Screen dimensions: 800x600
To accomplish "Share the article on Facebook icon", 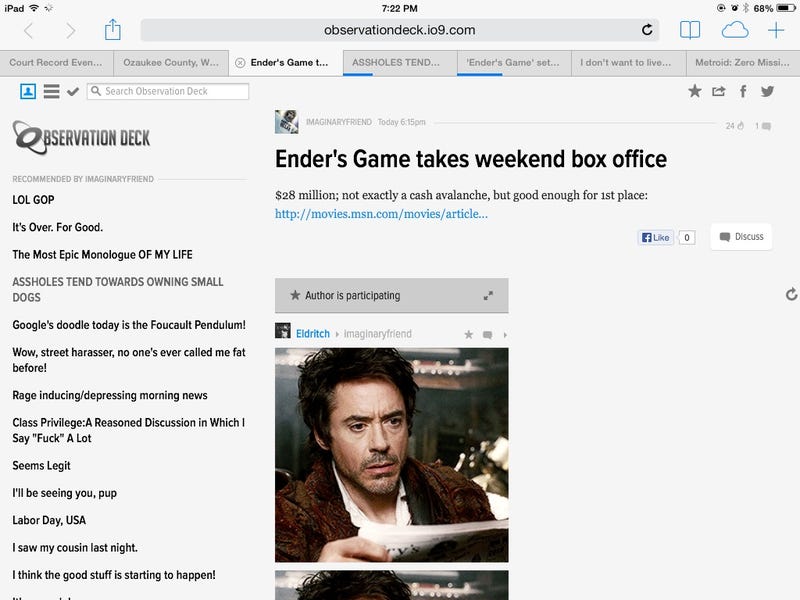I will [x=743, y=91].
